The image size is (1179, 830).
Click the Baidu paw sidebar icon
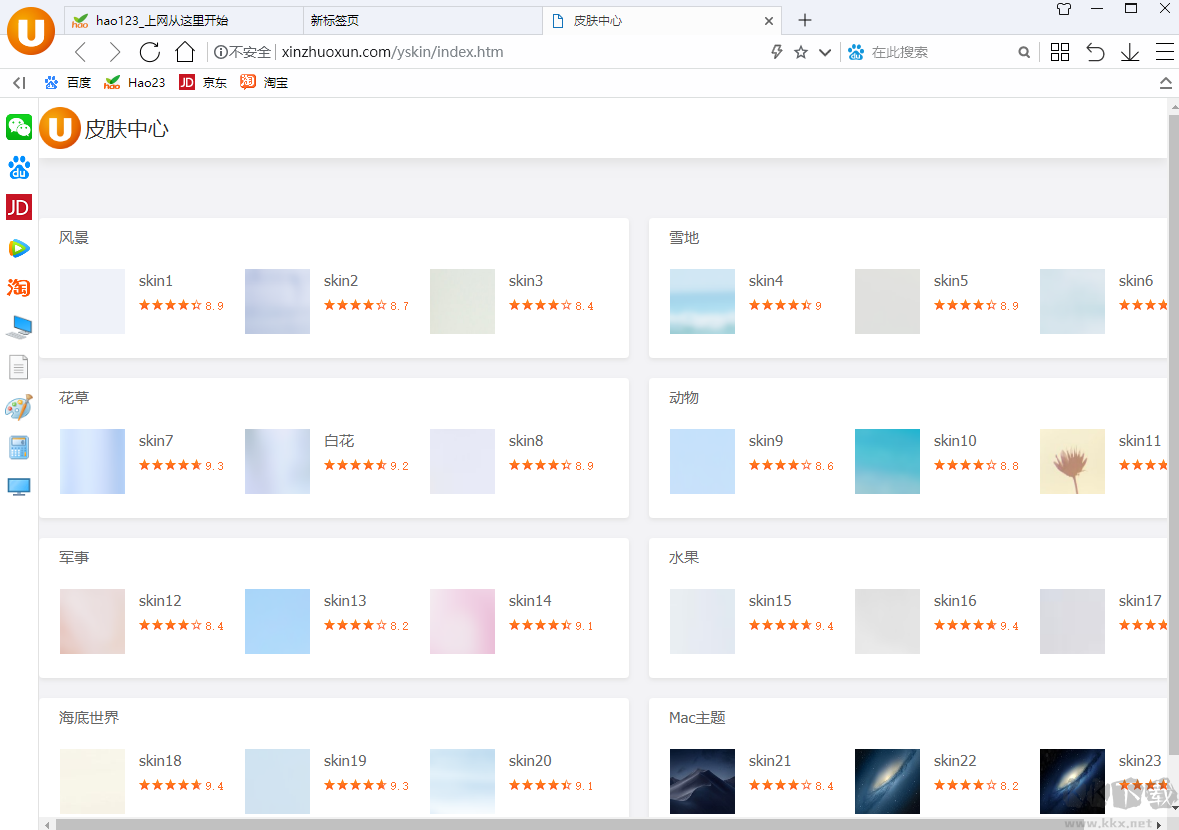[19, 167]
